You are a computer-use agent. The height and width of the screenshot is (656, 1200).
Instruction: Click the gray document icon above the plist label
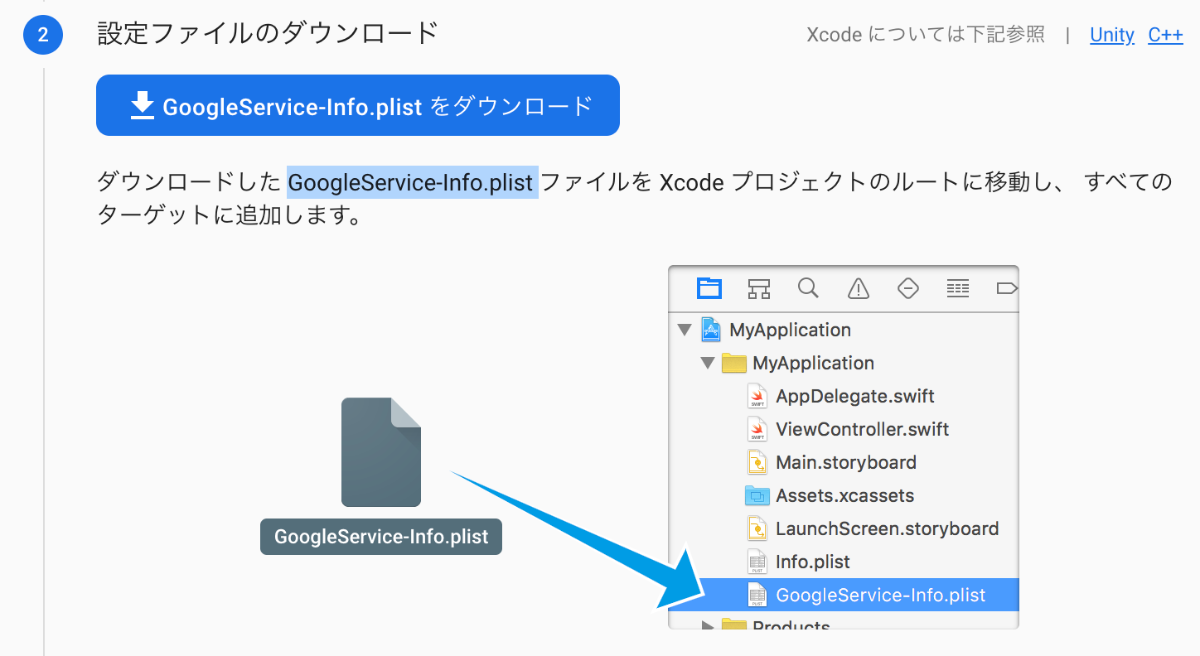pos(381,452)
